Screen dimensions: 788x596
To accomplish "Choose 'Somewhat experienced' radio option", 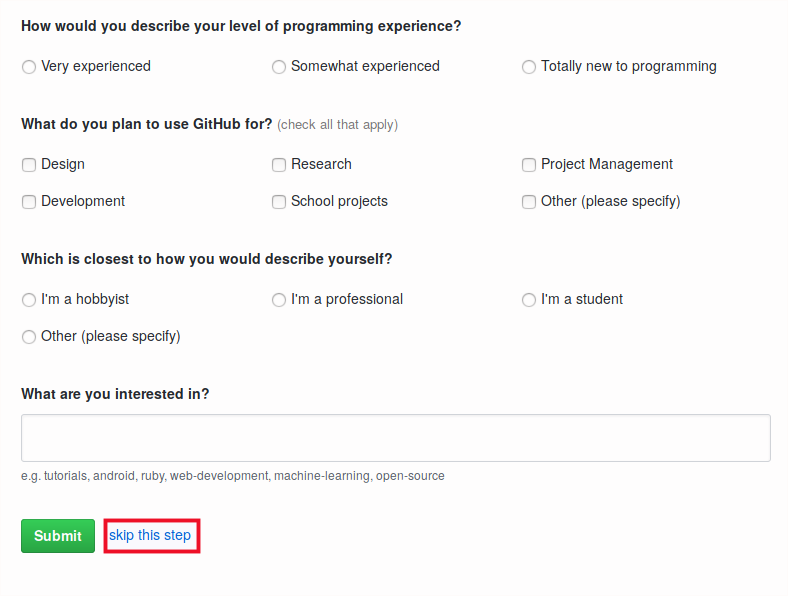I will (279, 67).
